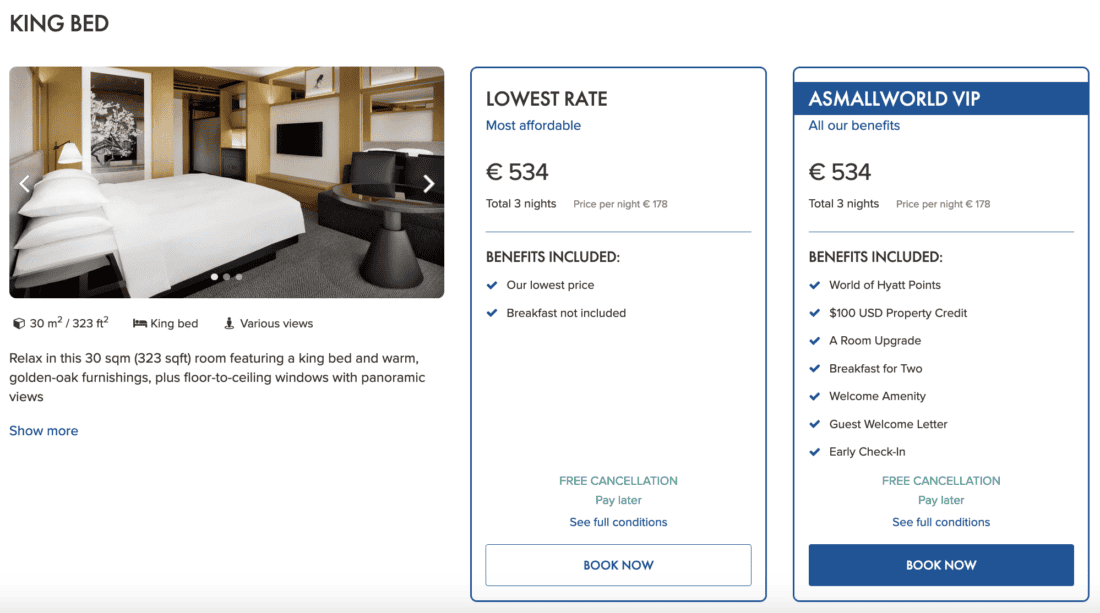Click the various views icon
1100x613 pixels.
coord(229,323)
